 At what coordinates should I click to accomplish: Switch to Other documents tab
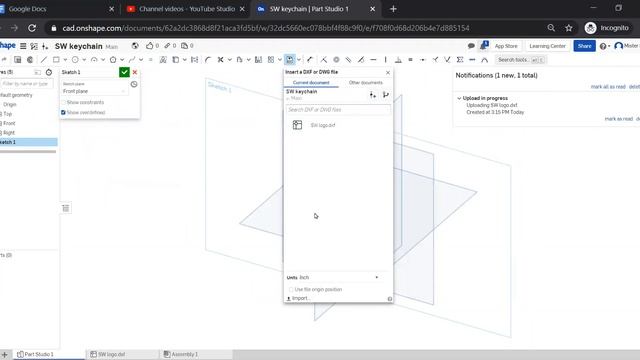[x=366, y=83]
